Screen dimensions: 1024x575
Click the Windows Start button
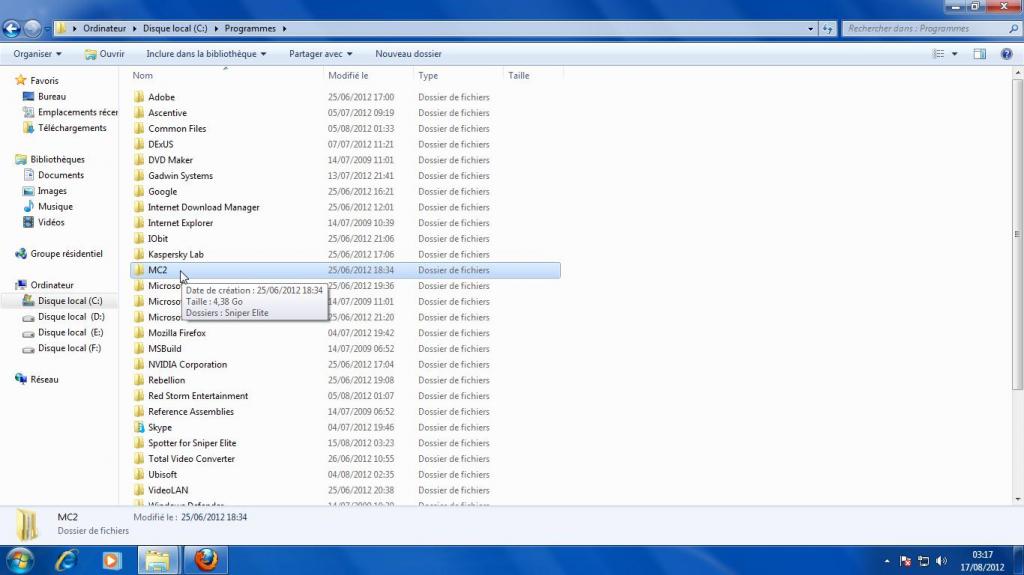[x=20, y=561]
